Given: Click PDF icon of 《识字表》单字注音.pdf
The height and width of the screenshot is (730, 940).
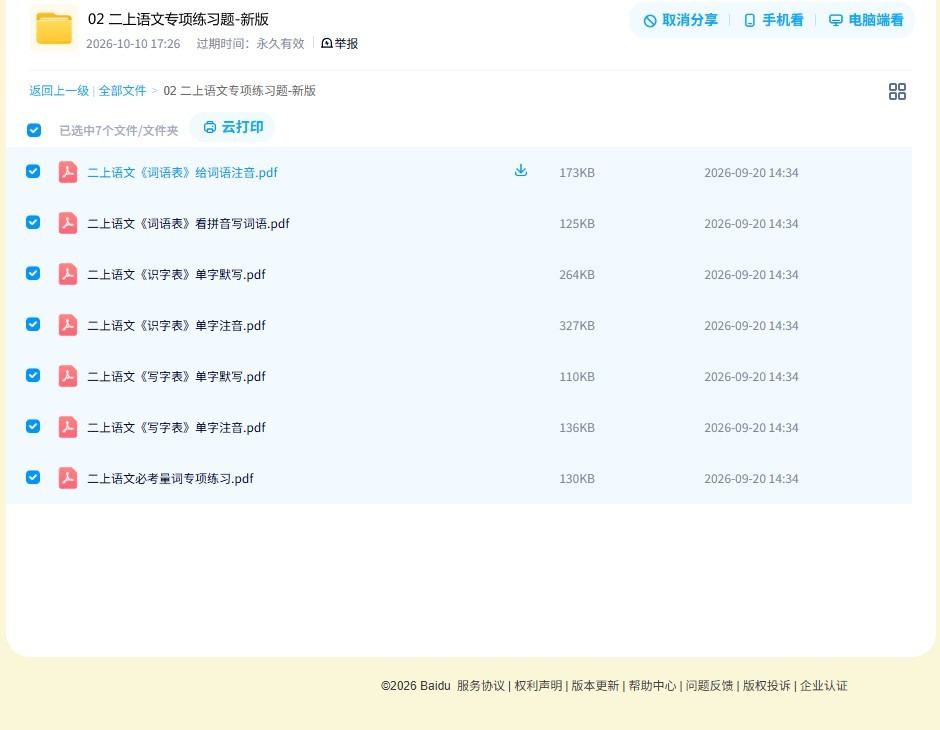Looking at the screenshot, I should (68, 325).
